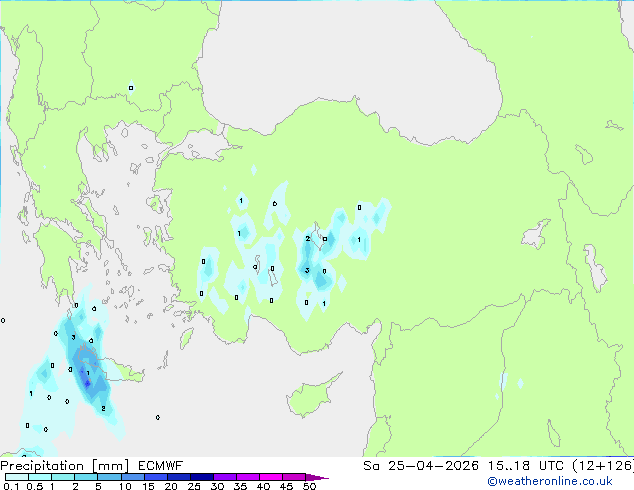
Task: Click the 40–45 mm magenta legend swatch
Action: 271,477
